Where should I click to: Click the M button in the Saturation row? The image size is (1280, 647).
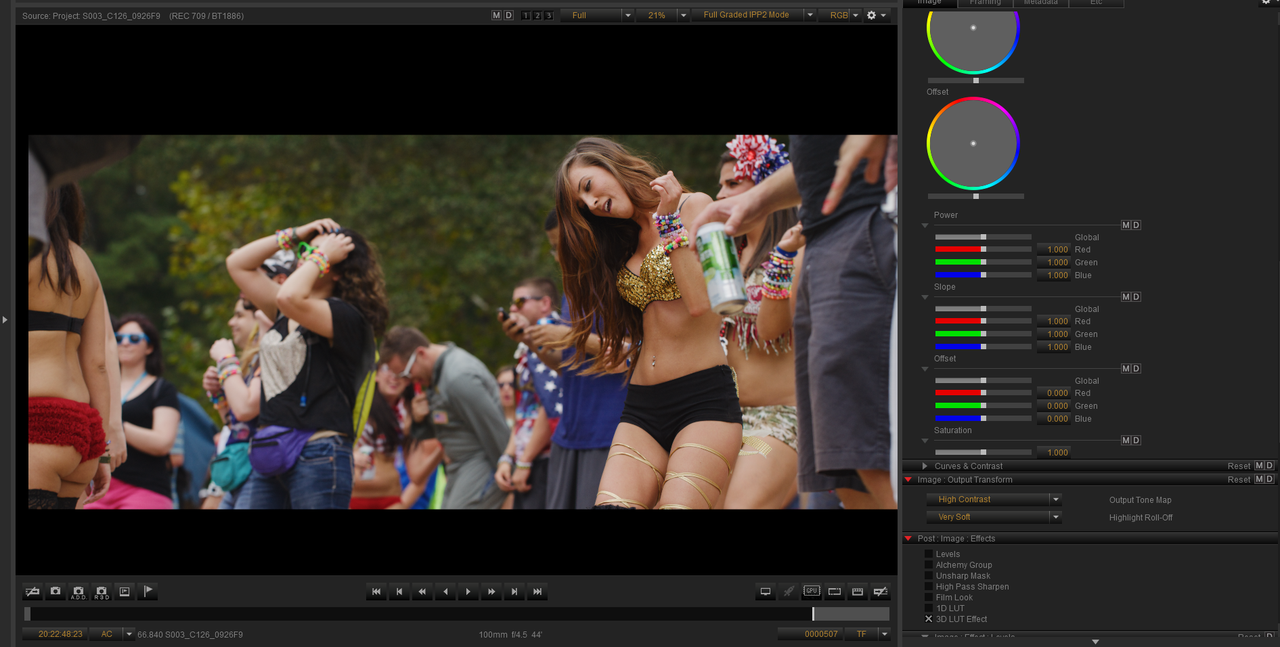[x=1126, y=441]
